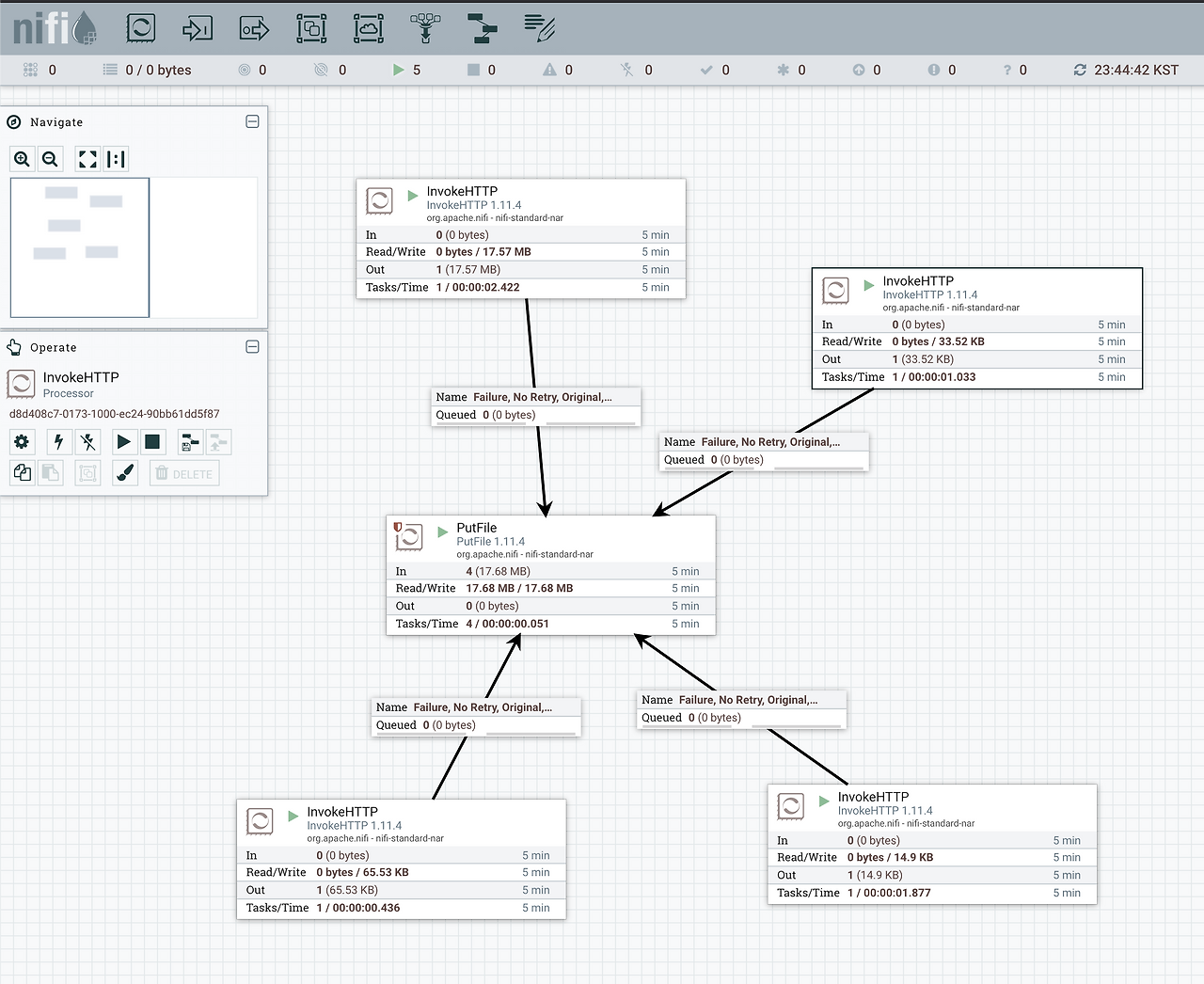Select the Label toolbar icon

(539, 28)
